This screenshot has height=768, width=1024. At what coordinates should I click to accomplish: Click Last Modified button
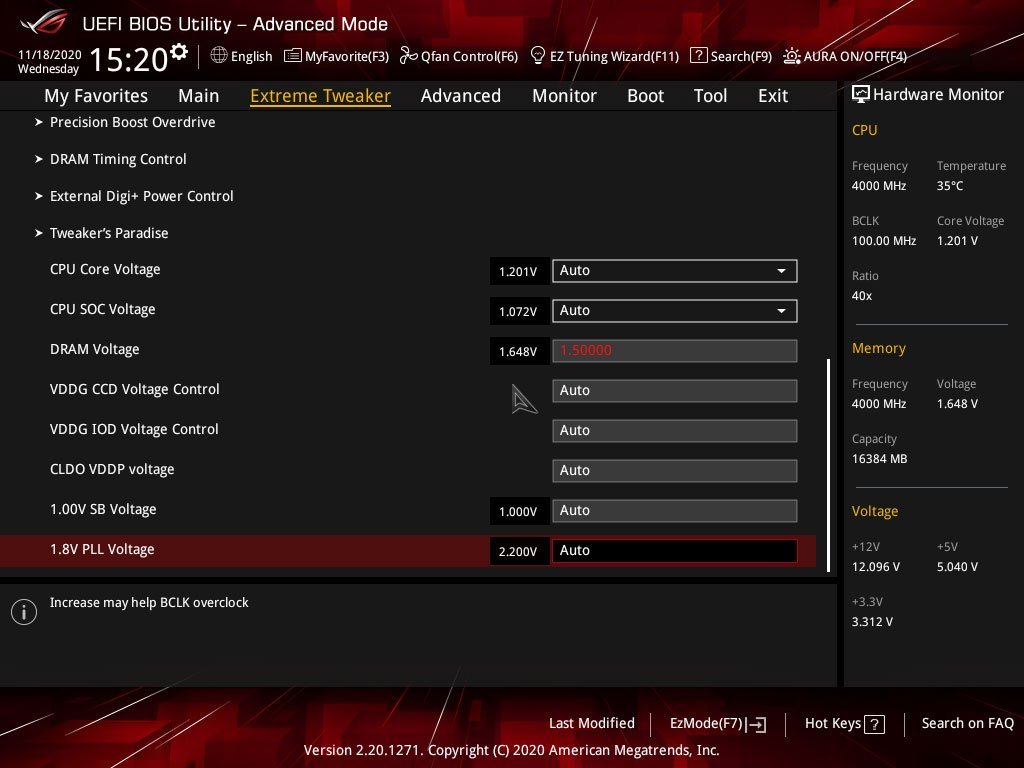click(592, 724)
